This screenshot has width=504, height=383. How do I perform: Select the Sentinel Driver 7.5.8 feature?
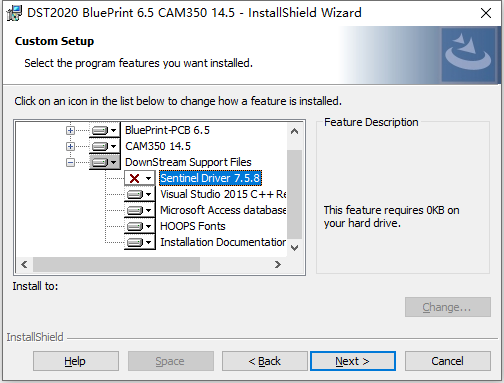pos(210,178)
